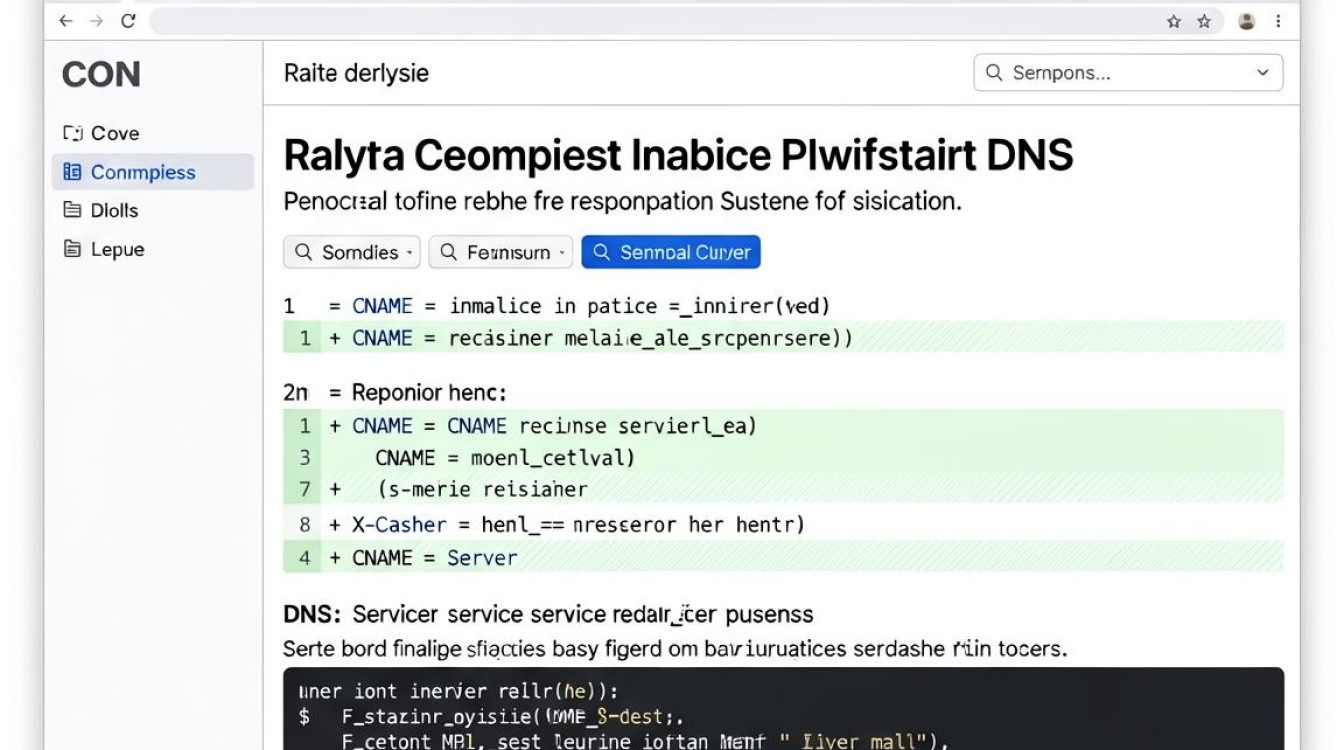
Task: Open the Femsurn filter dropdown
Action: (501, 252)
